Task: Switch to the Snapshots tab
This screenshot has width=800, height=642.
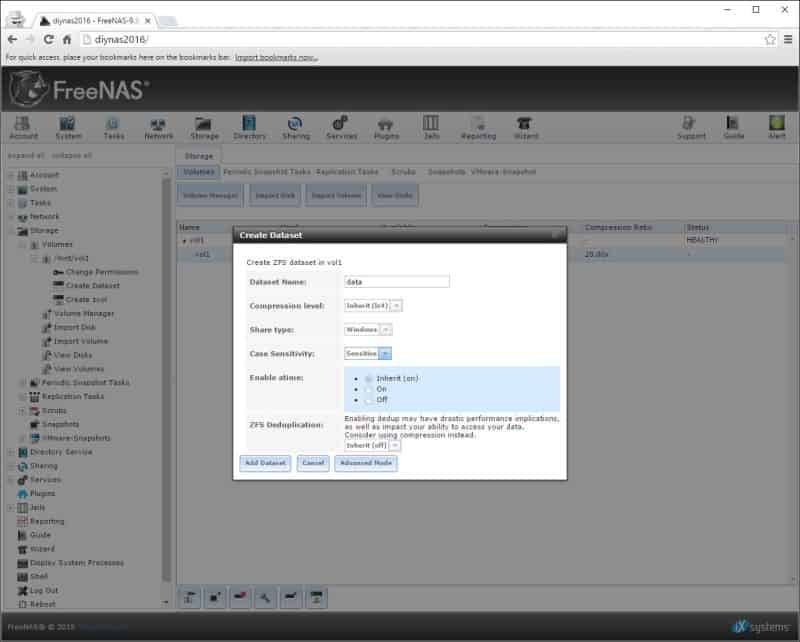Action: coord(446,172)
